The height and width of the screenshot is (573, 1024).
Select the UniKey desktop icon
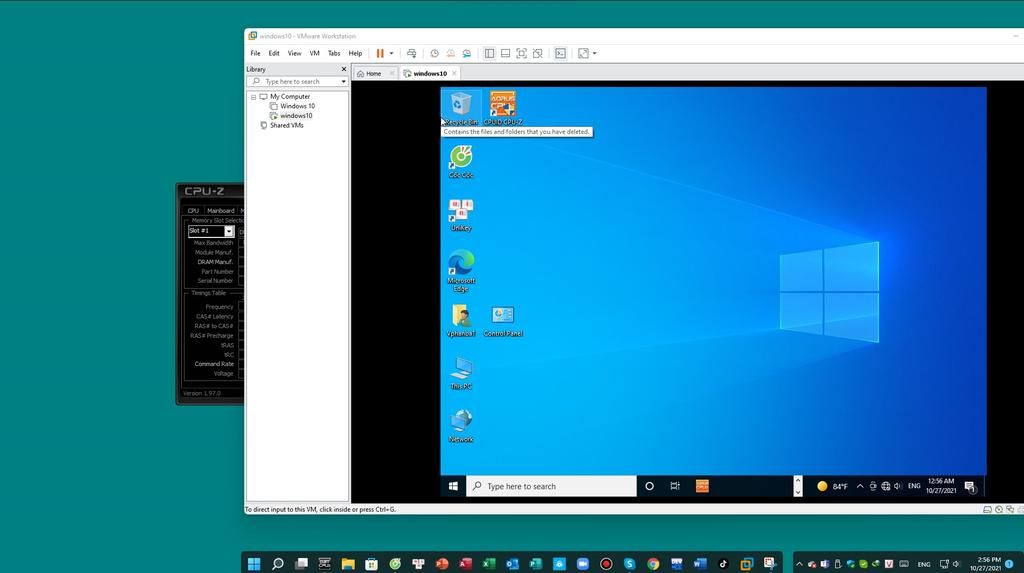[x=461, y=214]
